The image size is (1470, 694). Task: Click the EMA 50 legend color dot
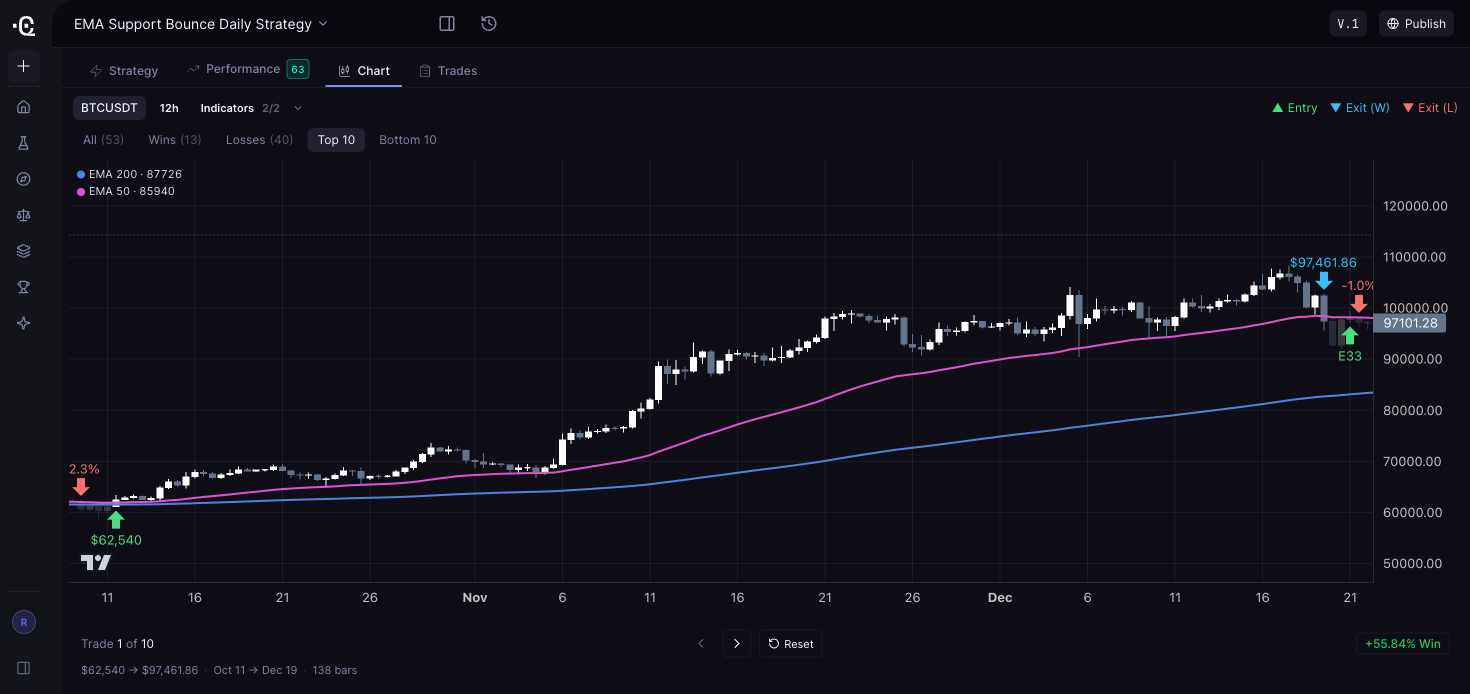(81, 191)
